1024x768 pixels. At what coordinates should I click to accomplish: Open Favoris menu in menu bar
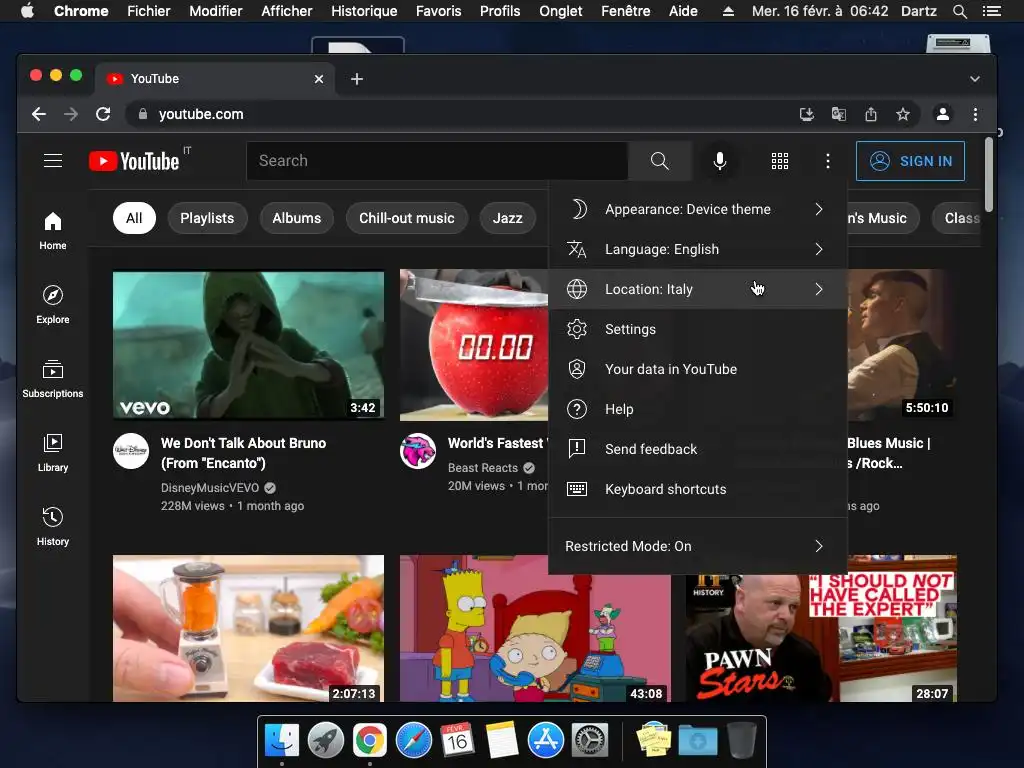click(x=438, y=11)
